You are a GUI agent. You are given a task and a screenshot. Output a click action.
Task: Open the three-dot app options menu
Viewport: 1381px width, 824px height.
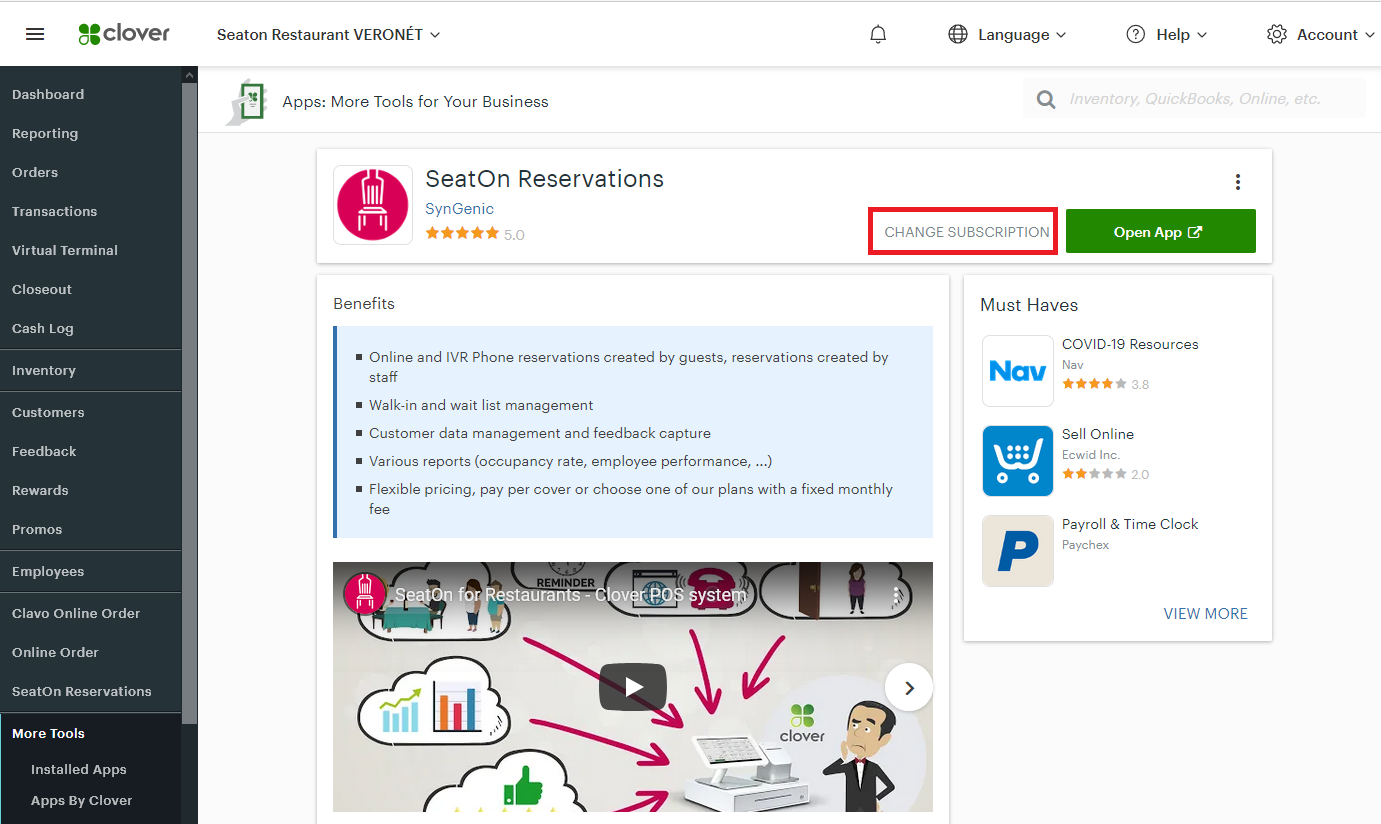coord(1238,182)
